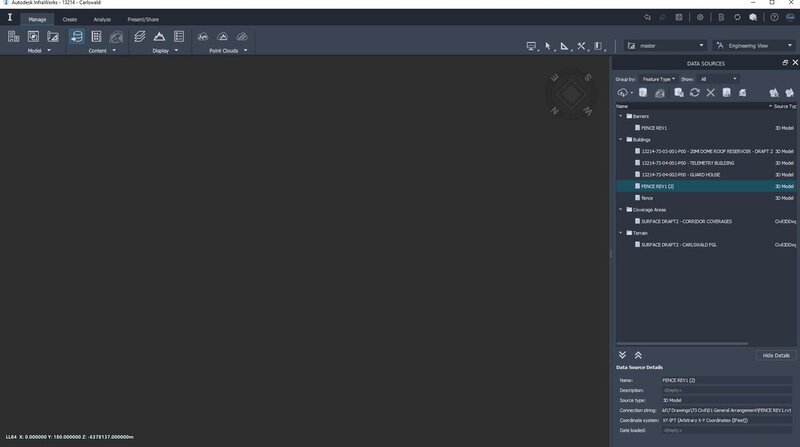Expand the Model group dropdown arrow
The image size is (800, 447).
[x=49, y=51]
